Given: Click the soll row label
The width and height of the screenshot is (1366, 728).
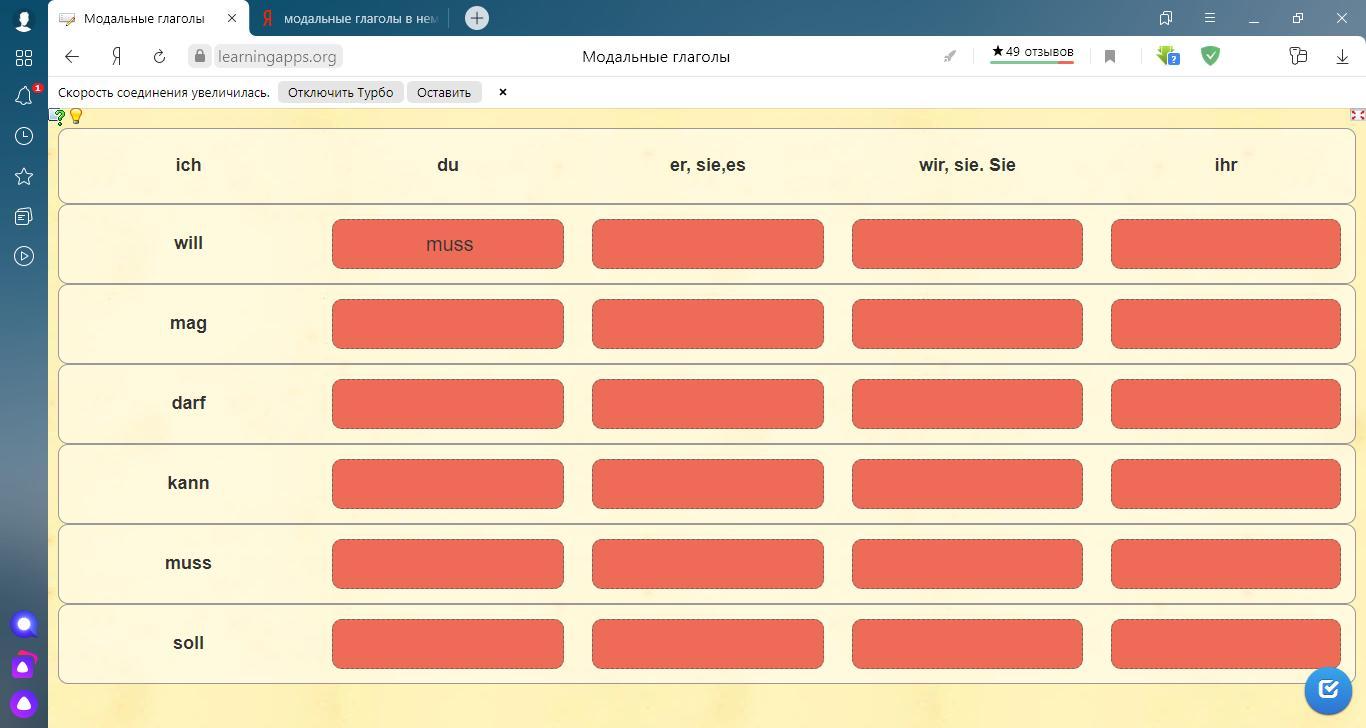Looking at the screenshot, I should (x=188, y=643).
